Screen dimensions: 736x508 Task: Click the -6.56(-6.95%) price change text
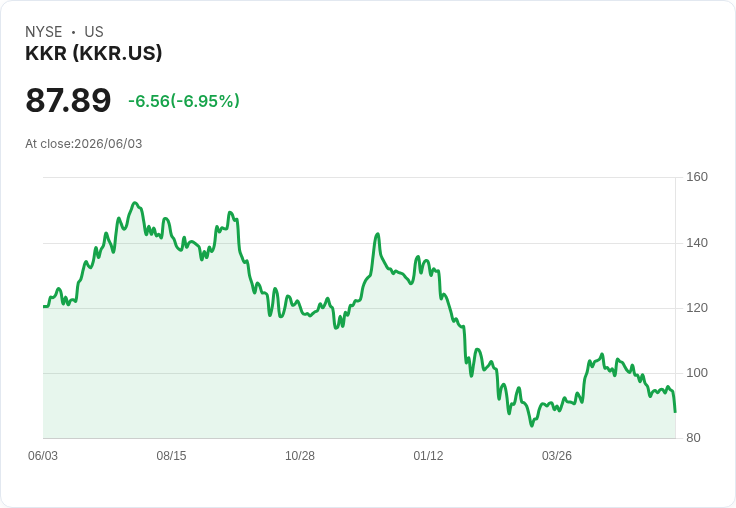(184, 101)
